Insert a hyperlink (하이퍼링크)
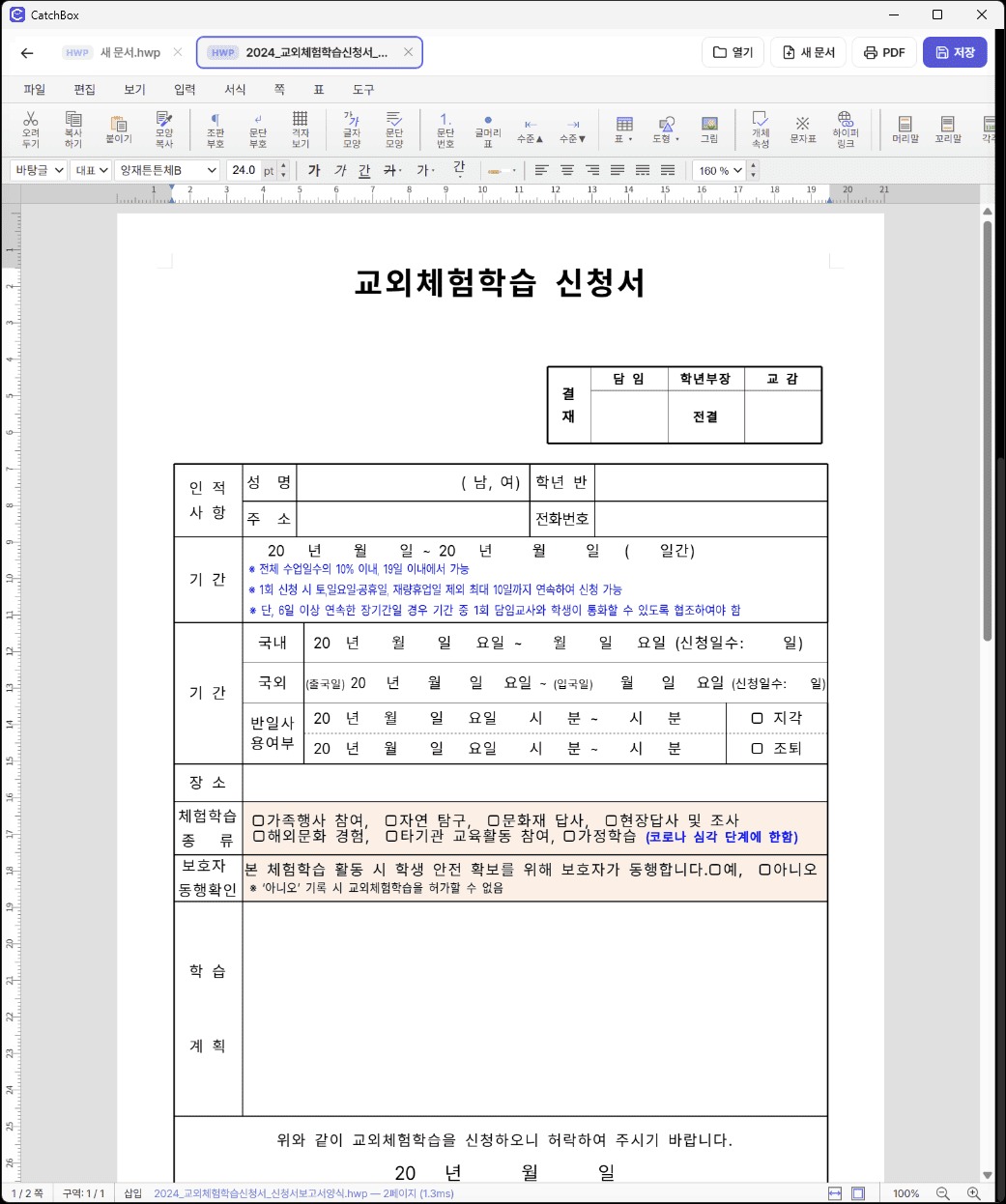 [846, 129]
